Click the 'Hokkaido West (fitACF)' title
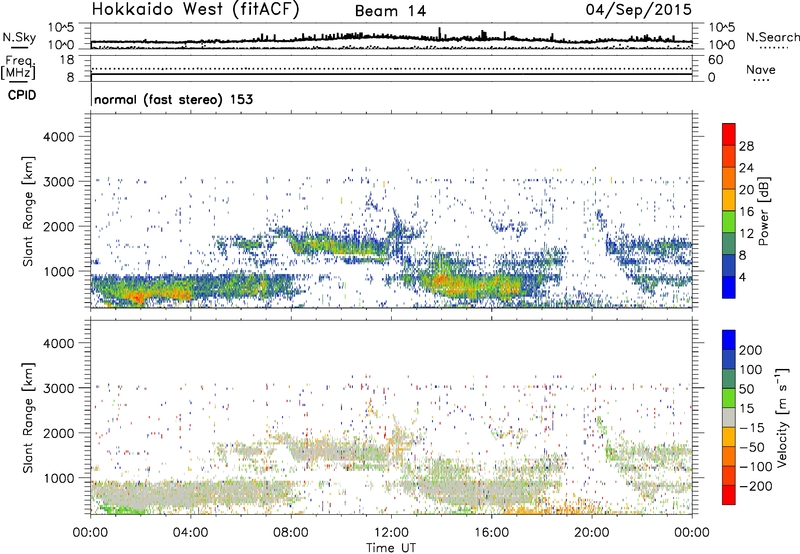Image resolution: width=800 pixels, height=554 pixels. [x=195, y=9]
